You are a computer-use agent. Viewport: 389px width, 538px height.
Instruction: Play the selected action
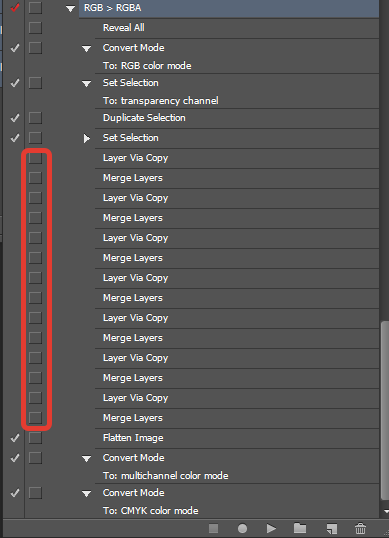[271, 528]
